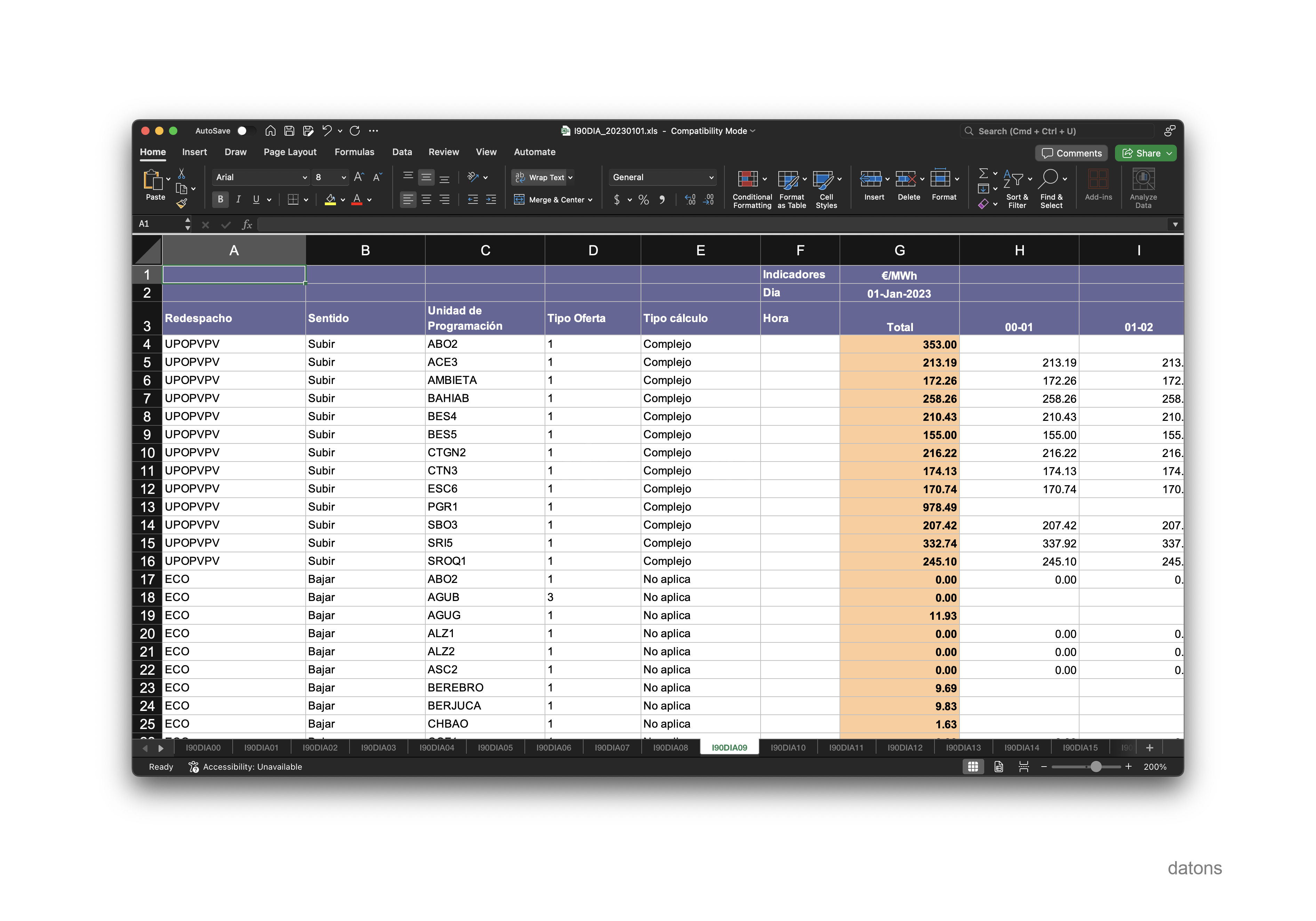Switch to Page Layout view icon
The image size is (1316, 921).
998,767
